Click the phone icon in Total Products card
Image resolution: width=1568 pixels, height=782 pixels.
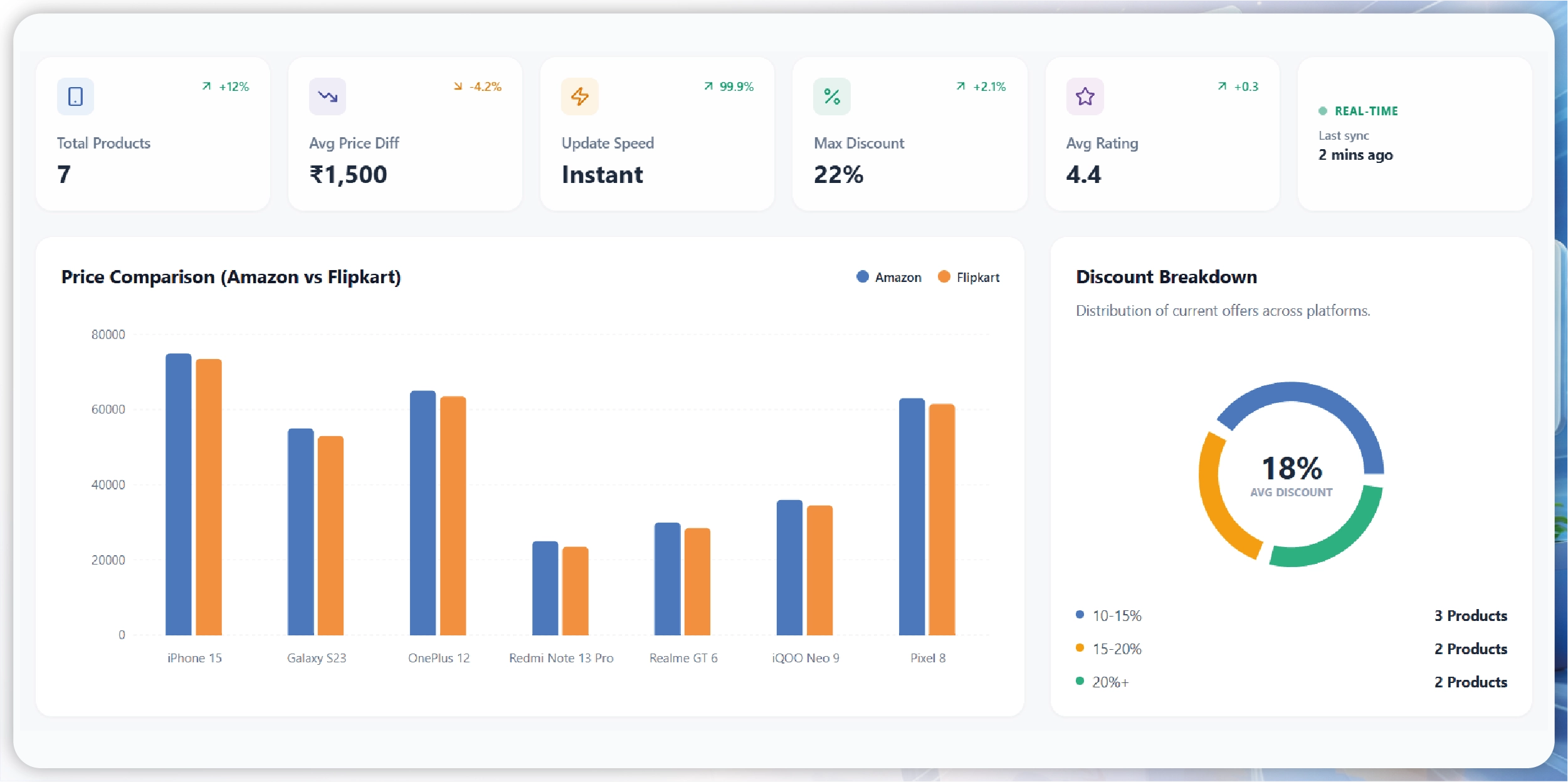75,96
